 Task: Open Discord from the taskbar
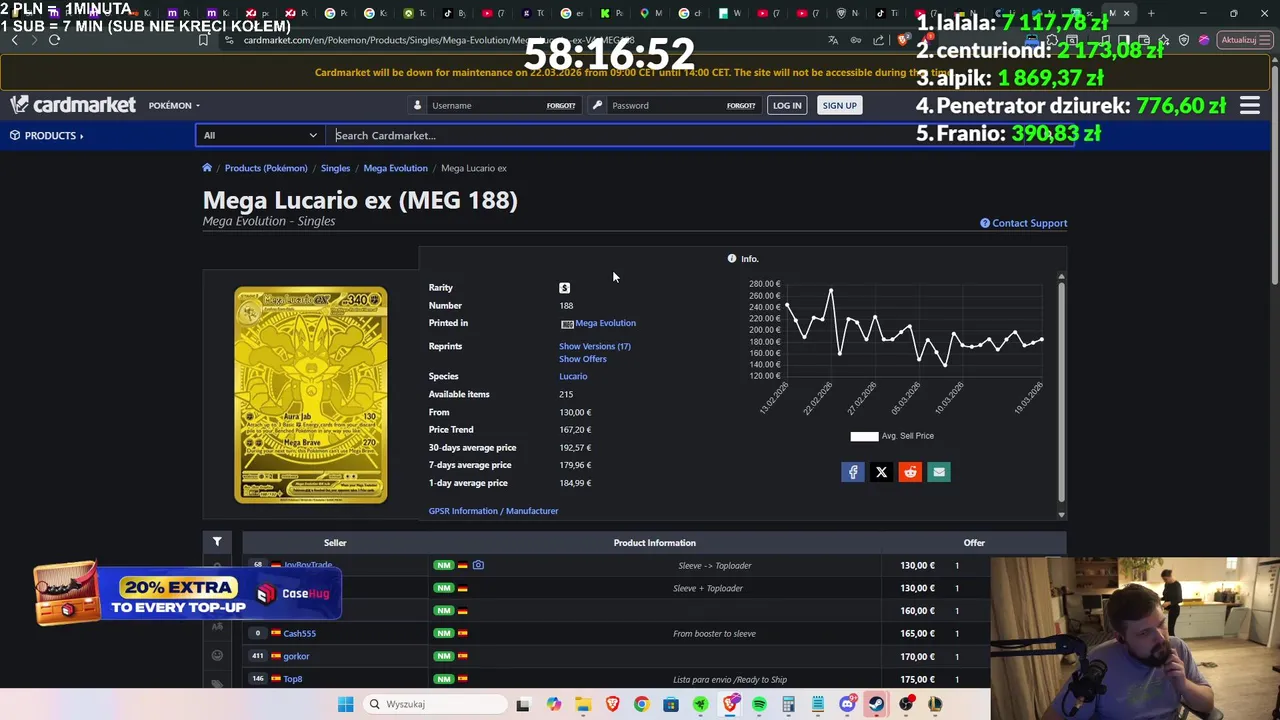pyautogui.click(x=847, y=704)
